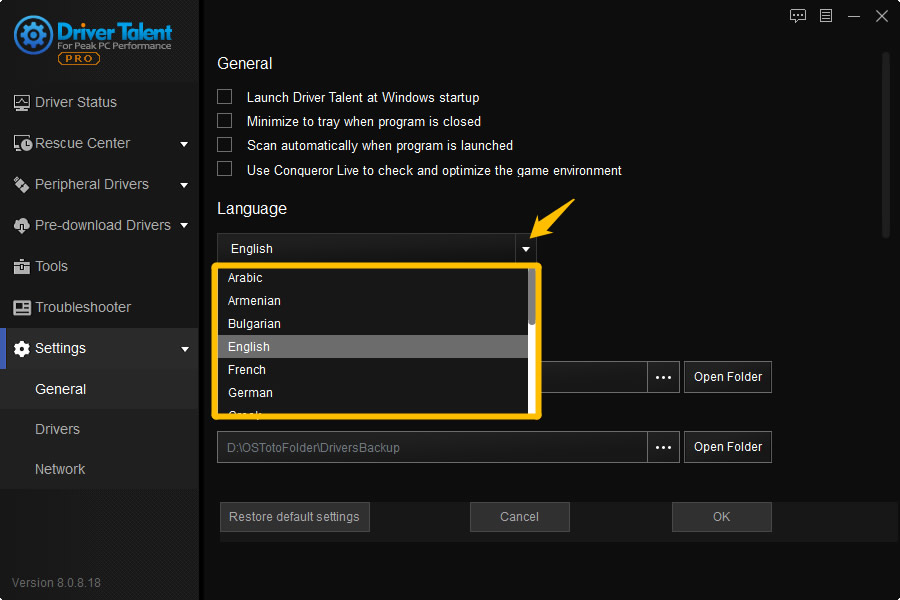Confirm settings with OK button

click(721, 517)
